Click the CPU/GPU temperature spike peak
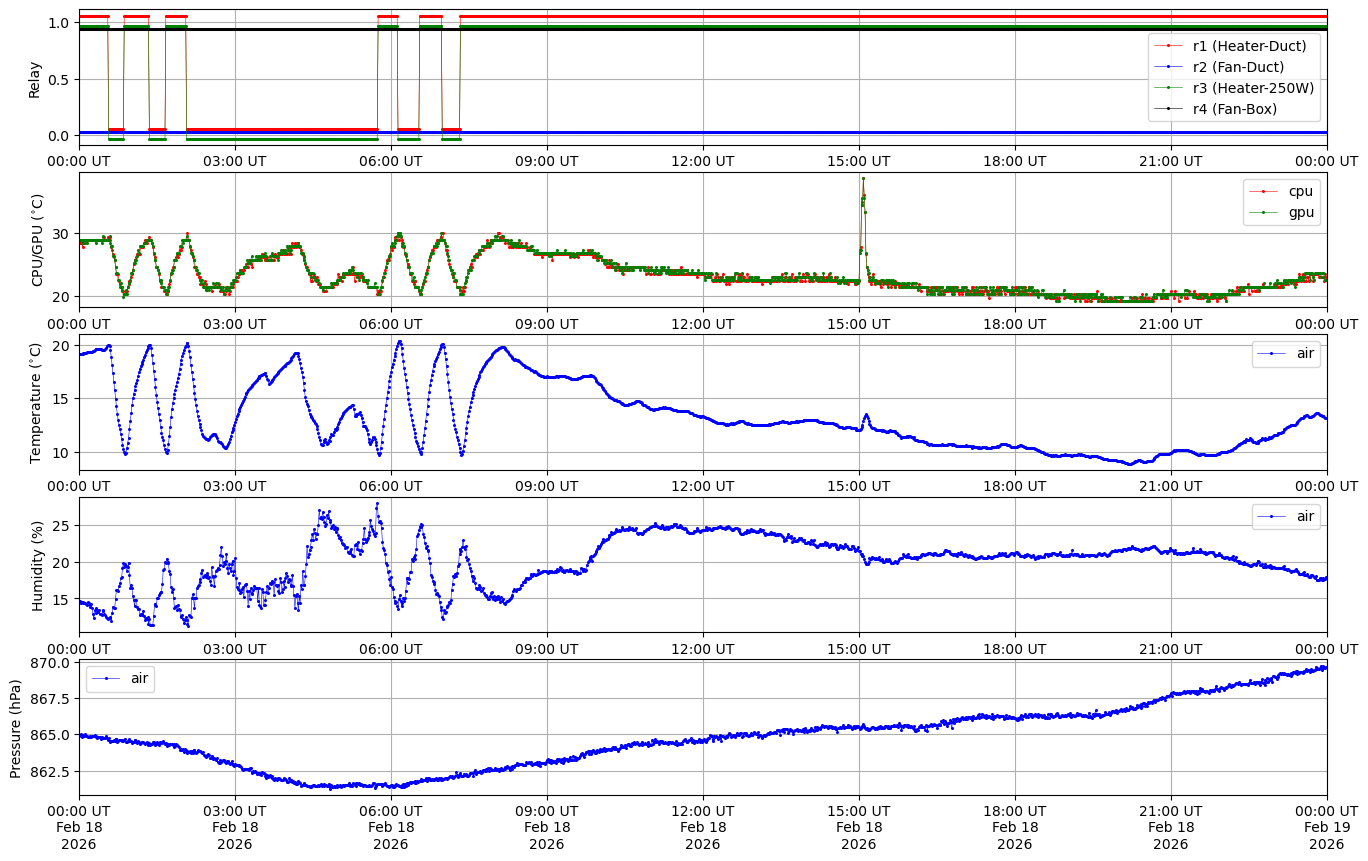The image size is (1368, 861). 863,179
